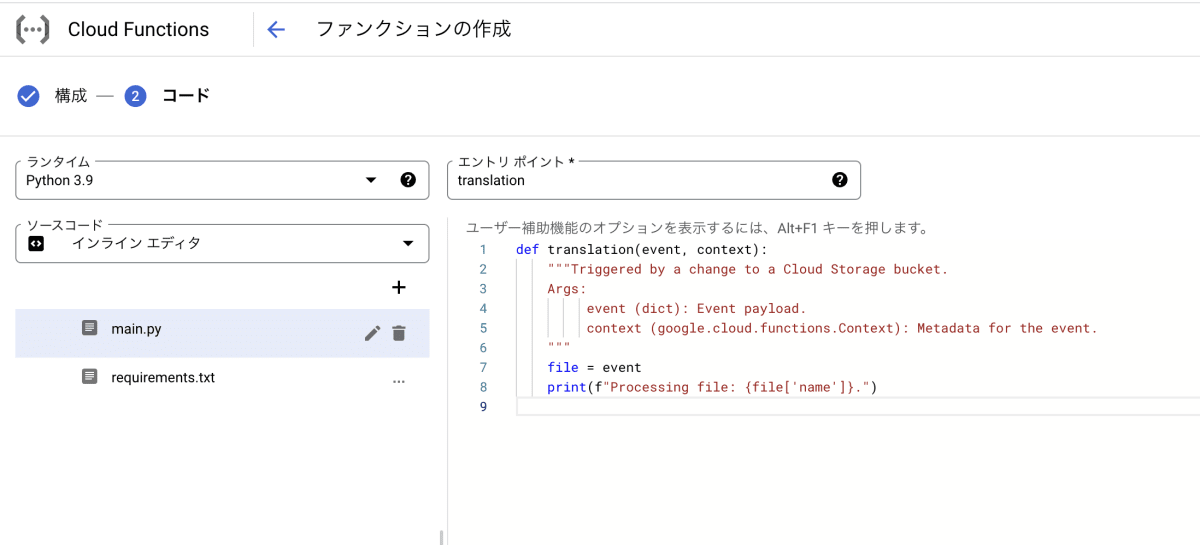Click the print statement on line 8
1200x545 pixels.
pyautogui.click(x=712, y=387)
